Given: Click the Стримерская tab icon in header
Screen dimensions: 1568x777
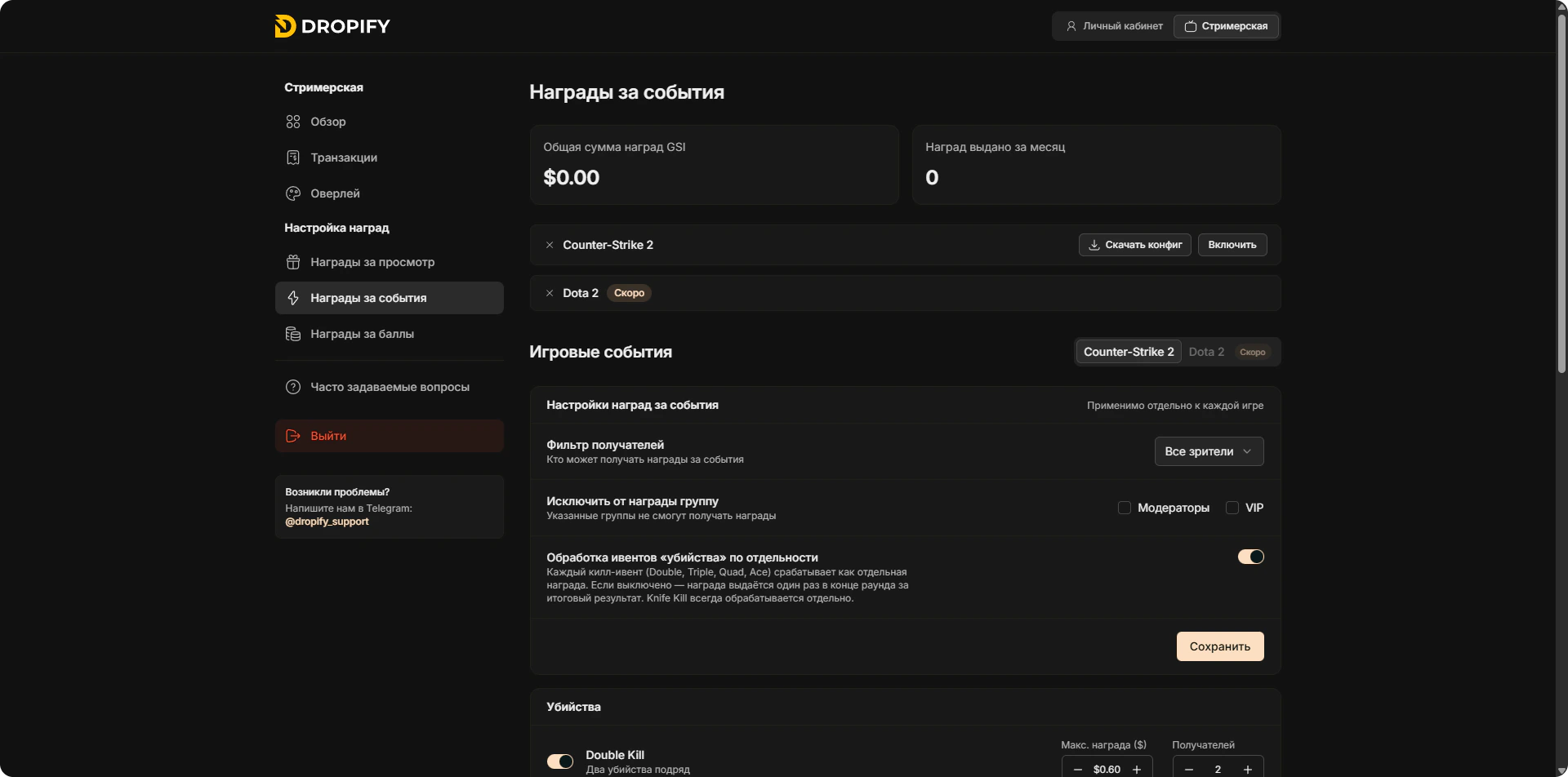Looking at the screenshot, I should coord(1191,26).
